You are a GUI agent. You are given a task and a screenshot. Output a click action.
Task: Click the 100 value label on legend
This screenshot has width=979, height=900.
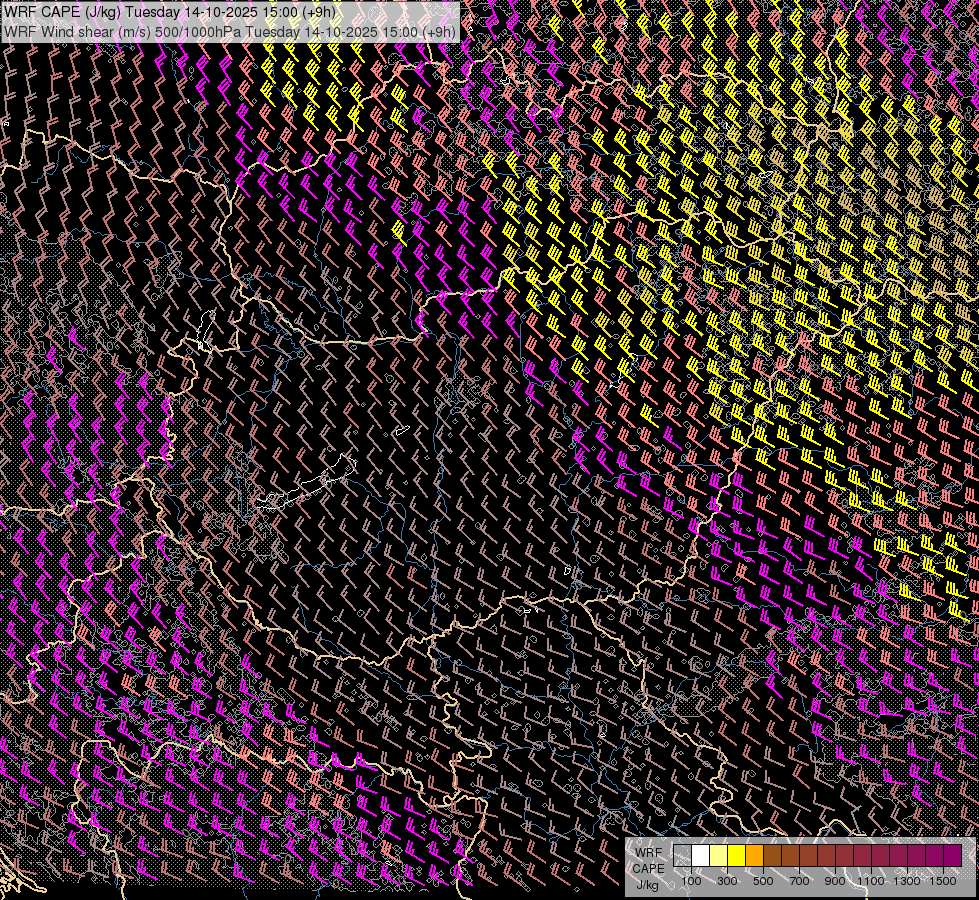pos(691,880)
